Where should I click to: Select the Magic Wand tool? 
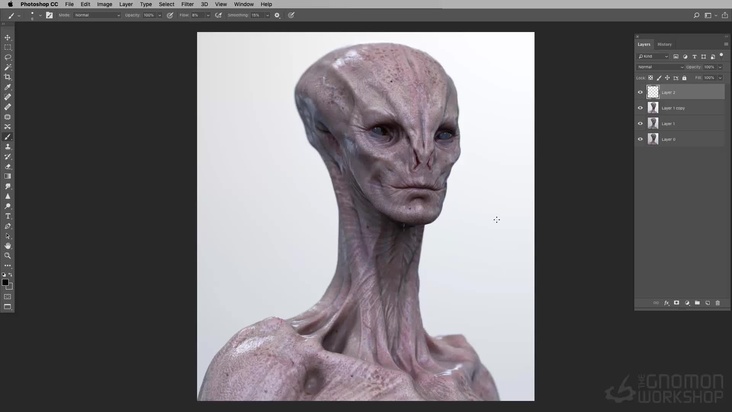pos(7,67)
